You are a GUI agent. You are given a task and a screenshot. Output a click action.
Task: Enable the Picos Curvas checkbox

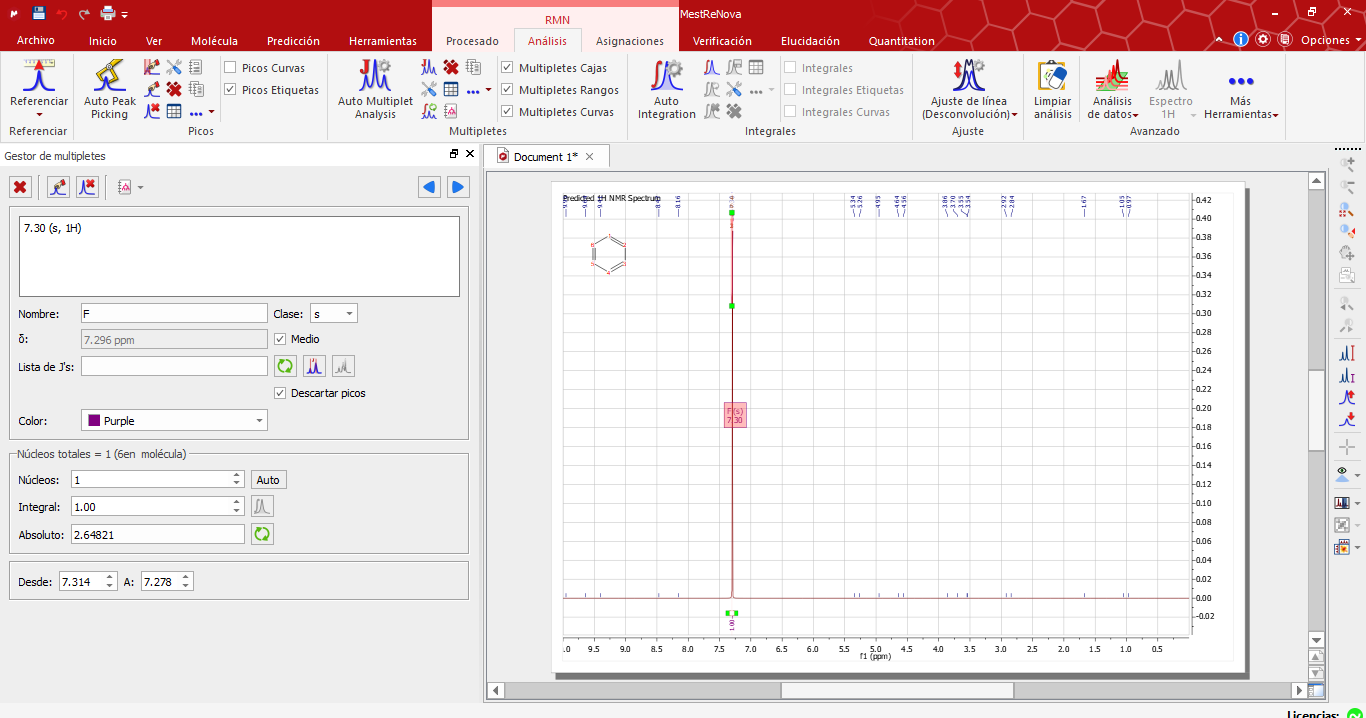[x=231, y=68]
